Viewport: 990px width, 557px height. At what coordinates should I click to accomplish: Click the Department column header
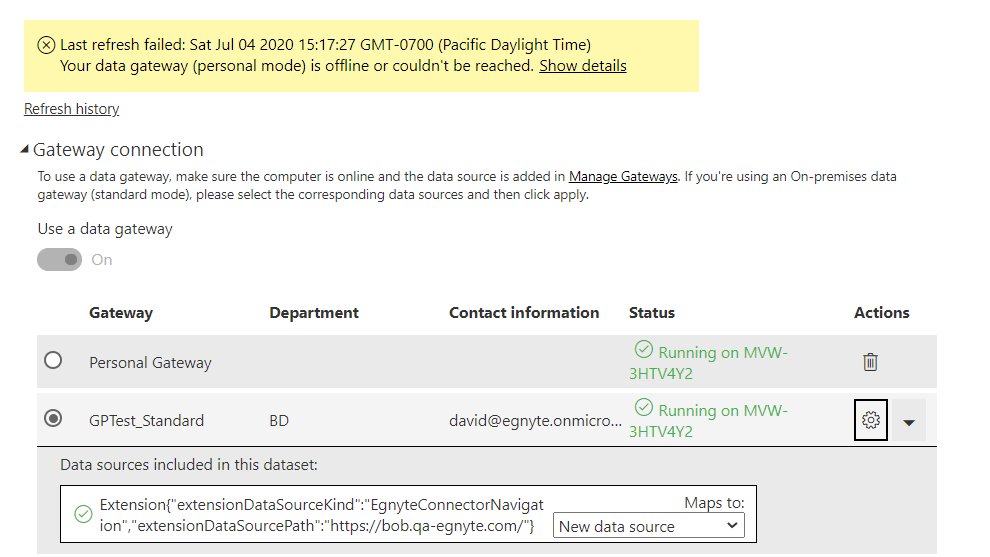(x=314, y=313)
